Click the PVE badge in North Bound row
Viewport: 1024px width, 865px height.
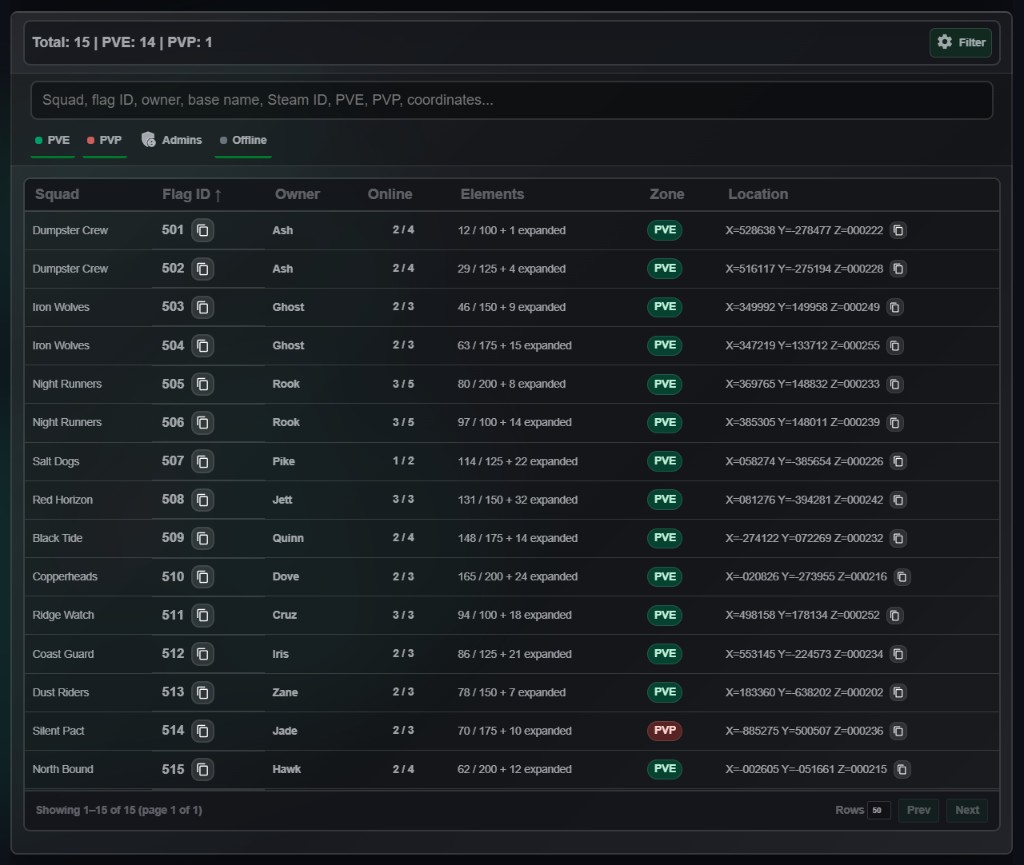coord(665,769)
